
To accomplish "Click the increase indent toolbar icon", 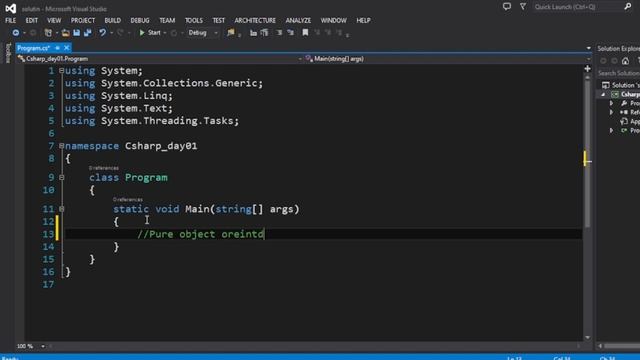I will point(264,33).
